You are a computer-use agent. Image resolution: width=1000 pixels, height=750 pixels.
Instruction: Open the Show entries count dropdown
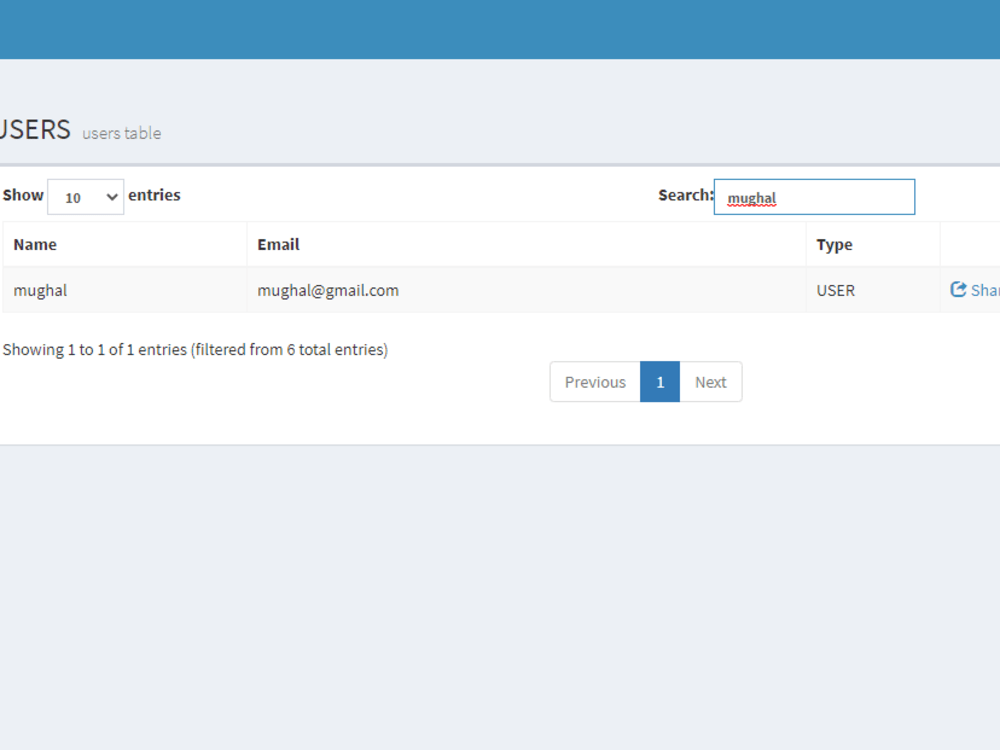point(85,197)
